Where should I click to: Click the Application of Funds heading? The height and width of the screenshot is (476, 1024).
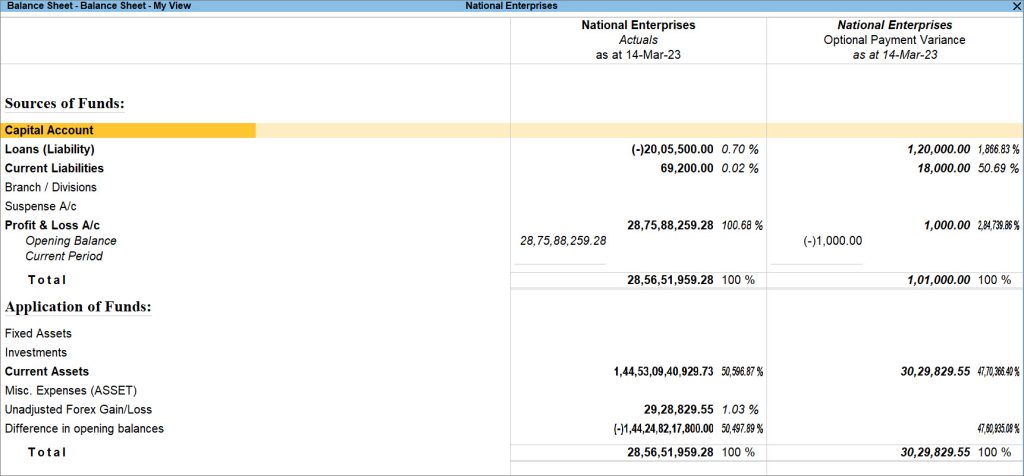coord(78,307)
